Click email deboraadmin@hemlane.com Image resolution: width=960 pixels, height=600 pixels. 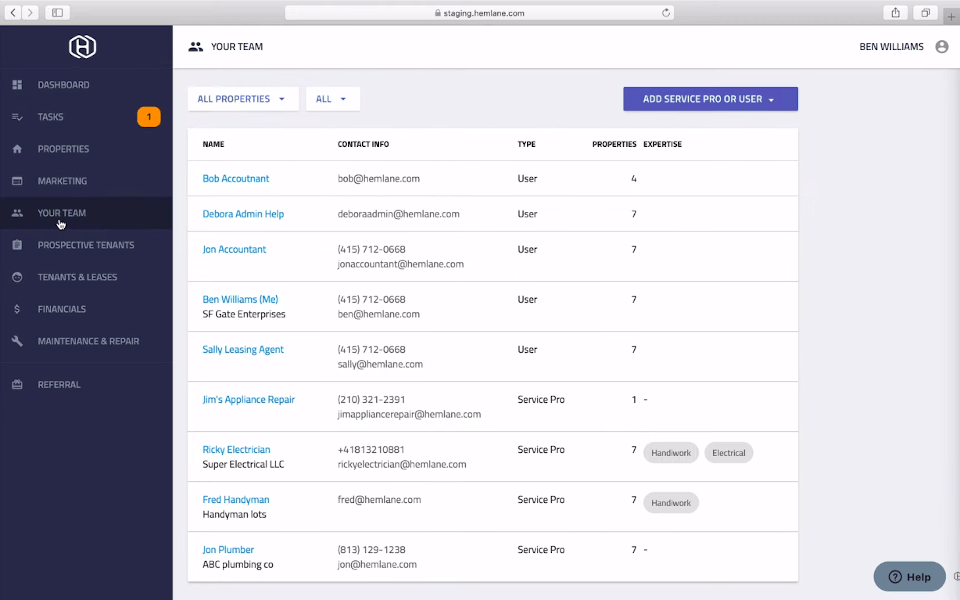[399, 214]
